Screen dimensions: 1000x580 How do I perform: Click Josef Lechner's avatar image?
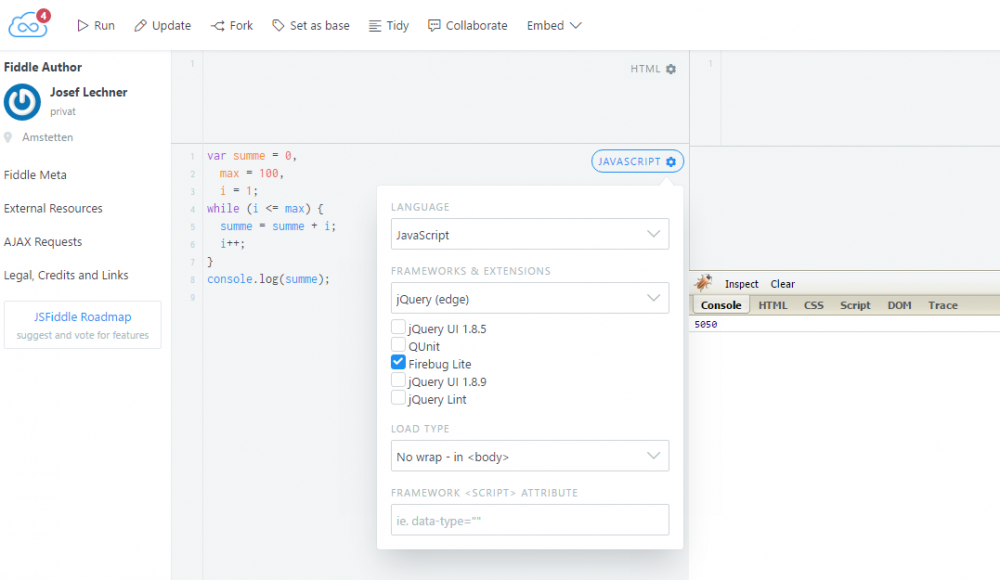22,102
